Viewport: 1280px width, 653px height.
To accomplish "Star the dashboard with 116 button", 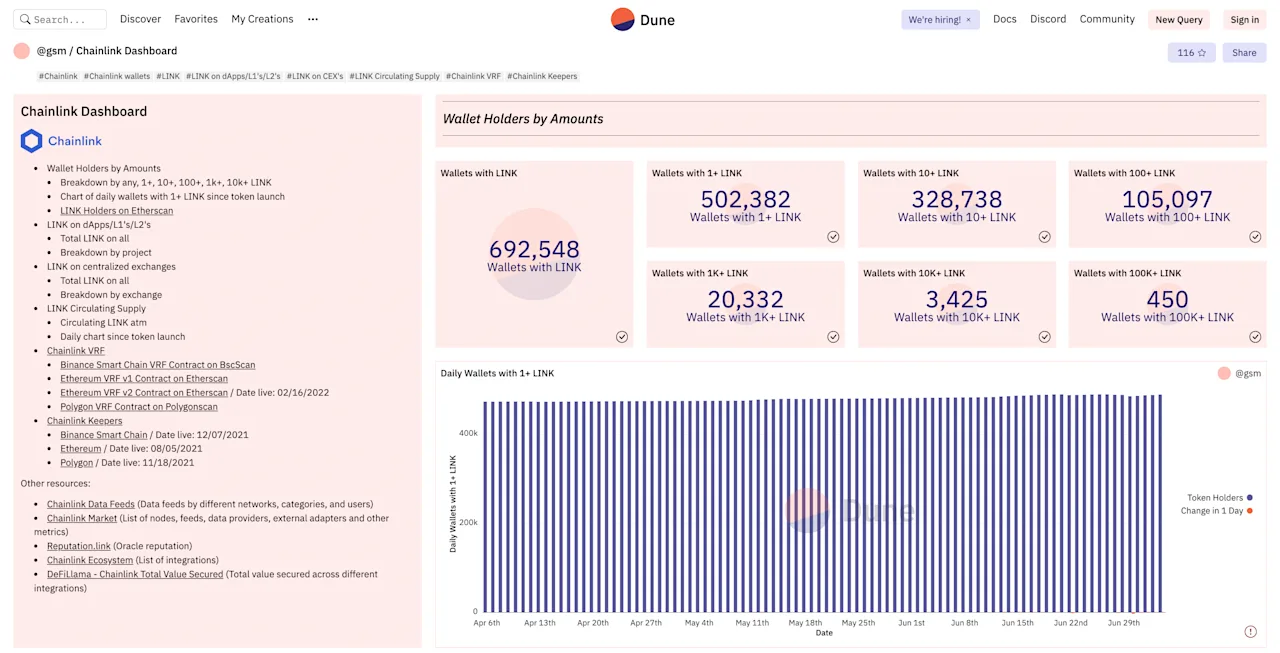I will (1191, 53).
